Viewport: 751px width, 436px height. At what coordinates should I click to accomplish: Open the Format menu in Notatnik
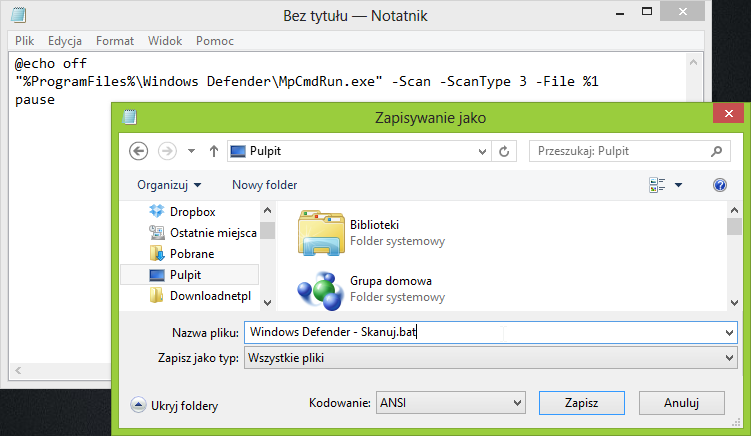(115, 41)
